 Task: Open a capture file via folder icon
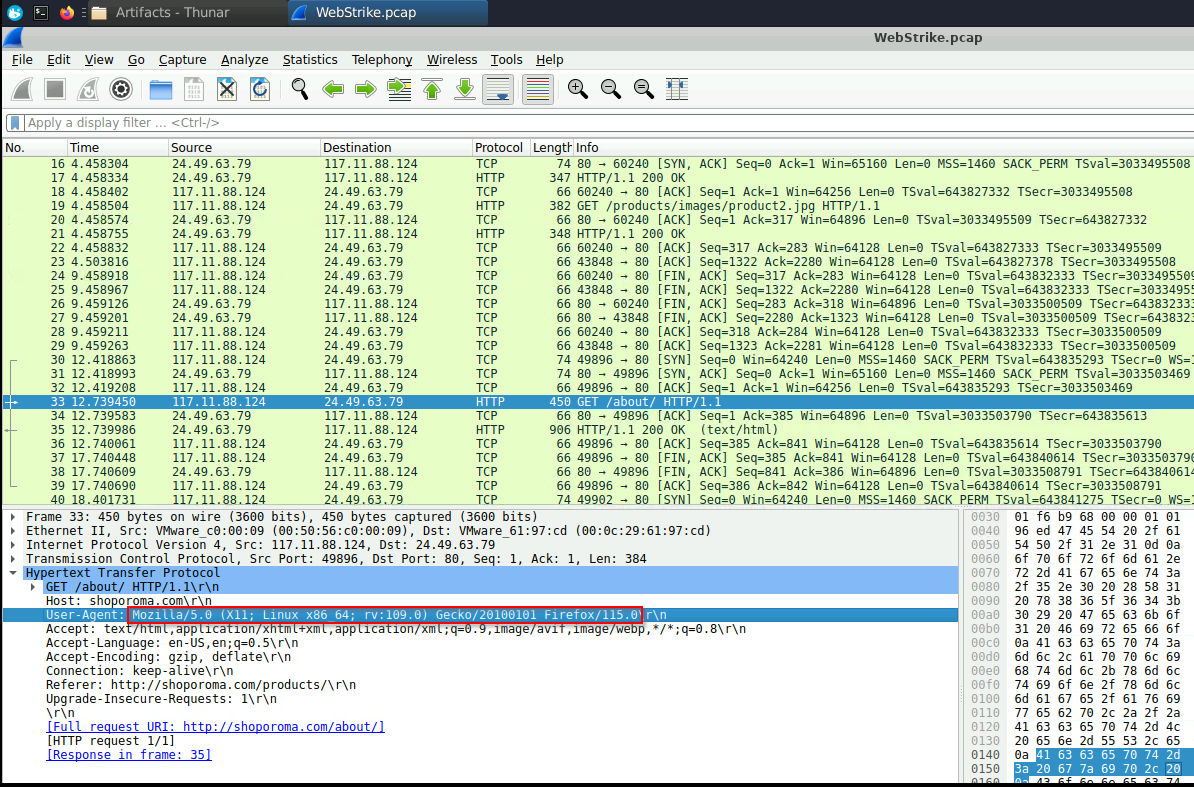point(161,89)
